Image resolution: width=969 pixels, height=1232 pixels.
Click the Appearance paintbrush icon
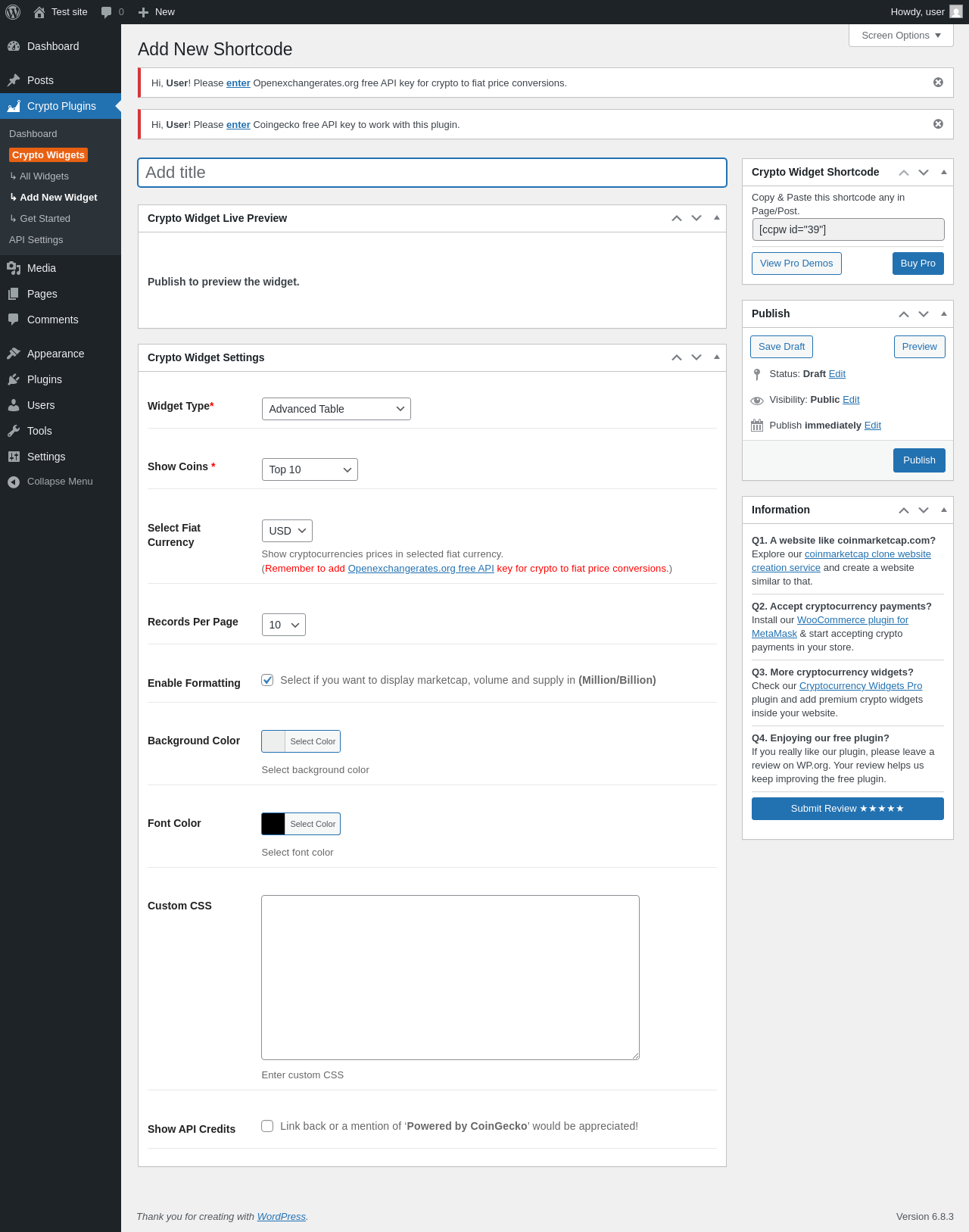14,354
